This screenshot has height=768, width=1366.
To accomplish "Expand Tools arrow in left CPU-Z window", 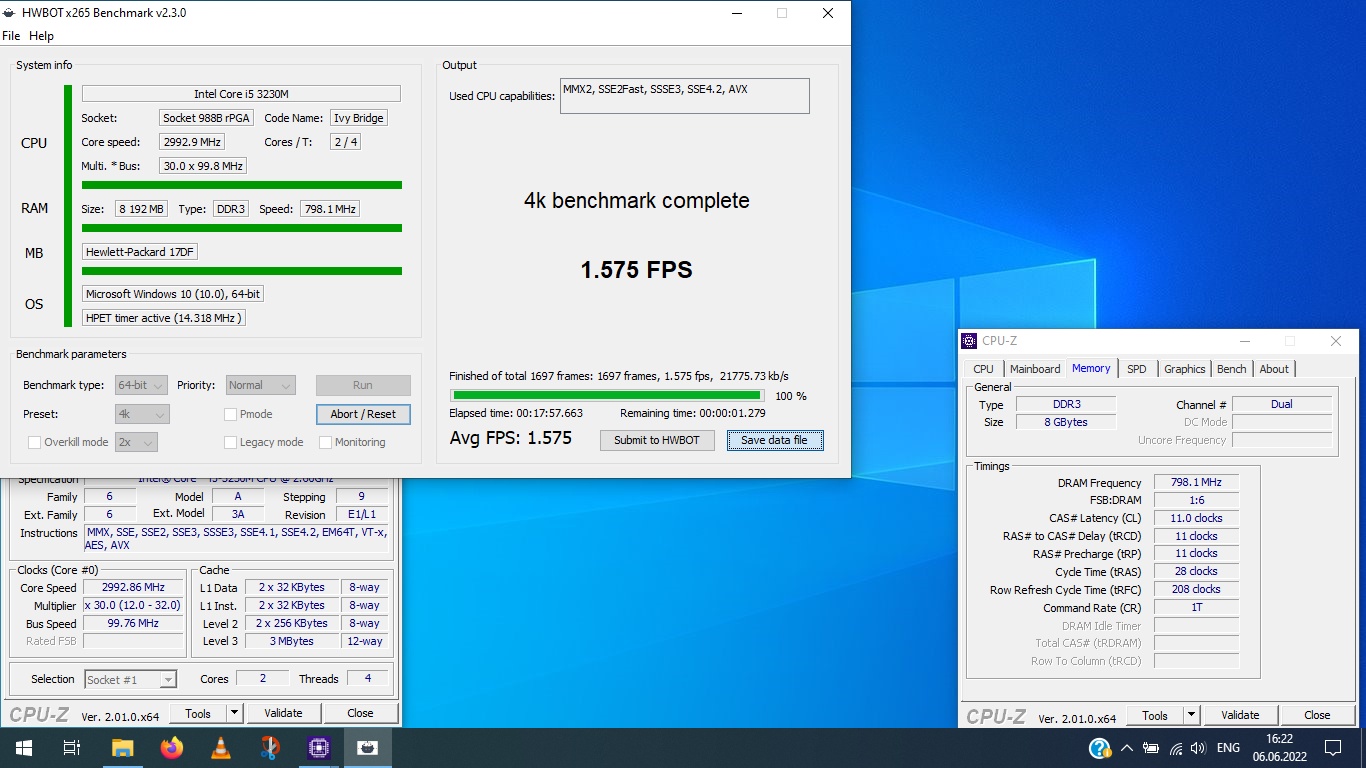I will pyautogui.click(x=235, y=713).
